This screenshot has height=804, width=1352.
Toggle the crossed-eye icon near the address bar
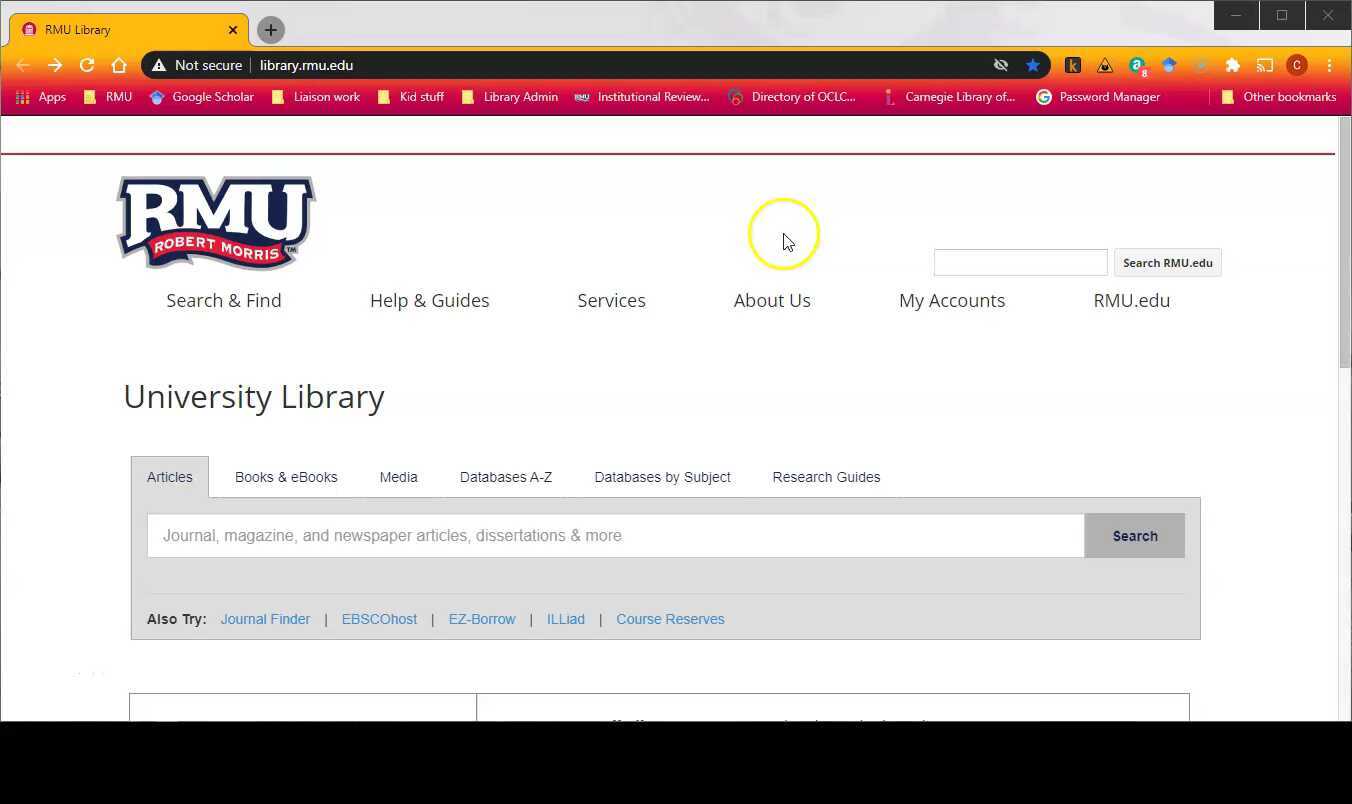[1000, 65]
